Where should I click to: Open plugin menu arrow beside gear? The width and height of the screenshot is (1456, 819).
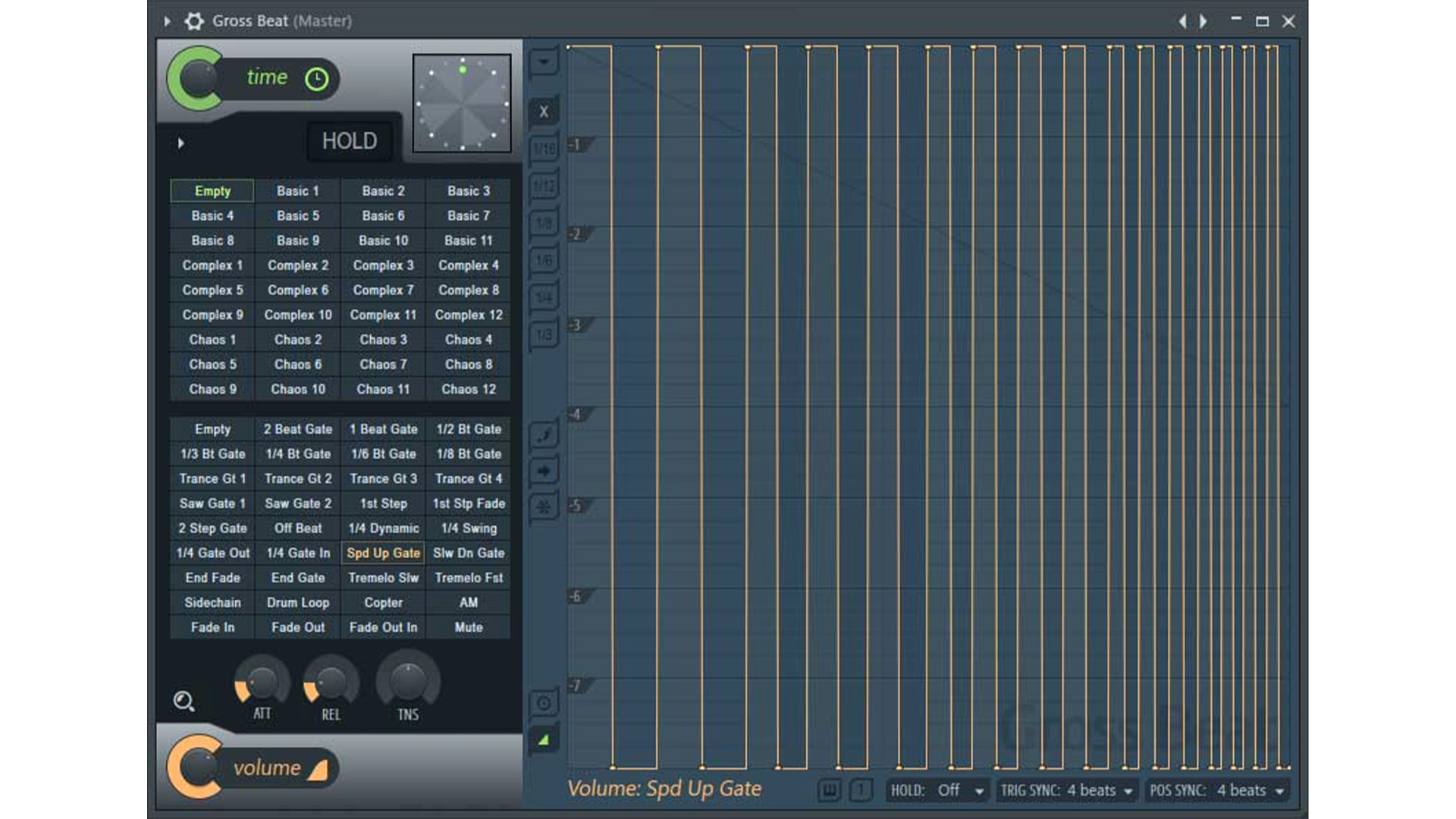(x=167, y=21)
